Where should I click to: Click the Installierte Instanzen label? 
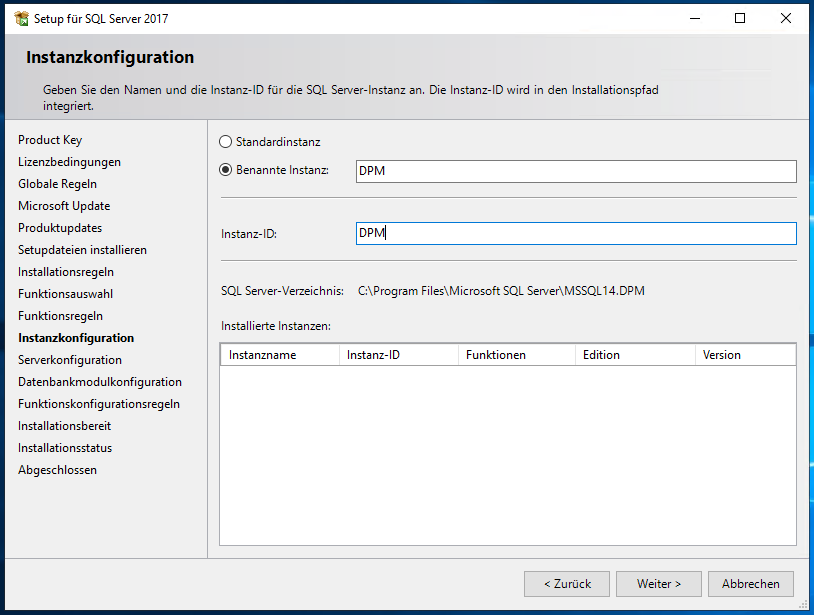[x=276, y=326]
